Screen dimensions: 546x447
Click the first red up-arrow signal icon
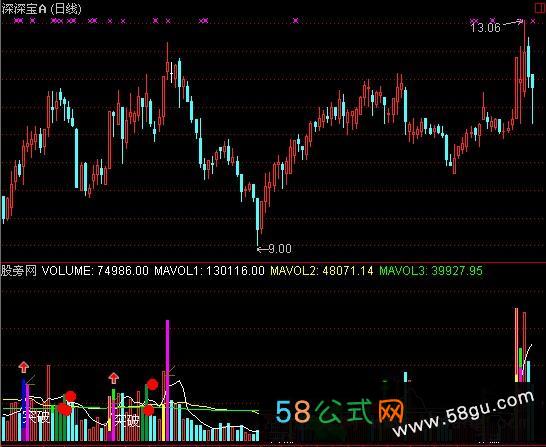pos(24,367)
